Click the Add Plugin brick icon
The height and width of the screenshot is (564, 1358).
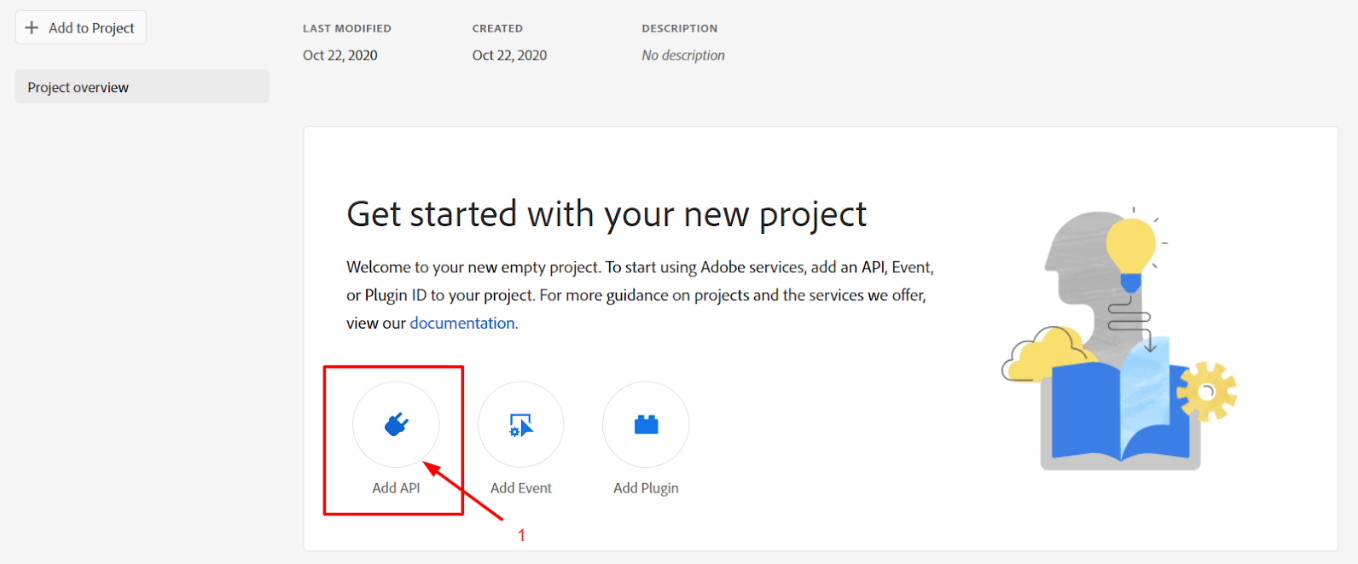tap(646, 425)
